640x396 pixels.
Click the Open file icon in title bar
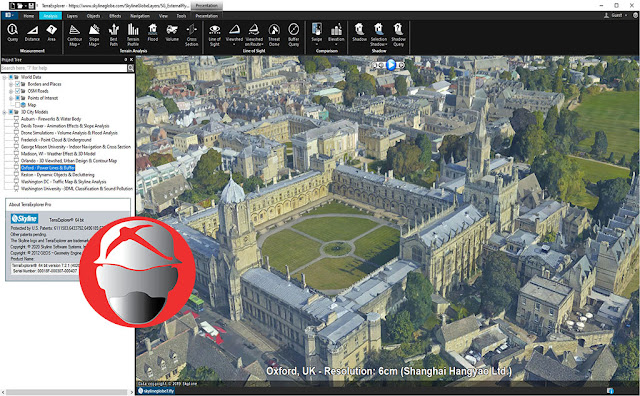pos(21,6)
